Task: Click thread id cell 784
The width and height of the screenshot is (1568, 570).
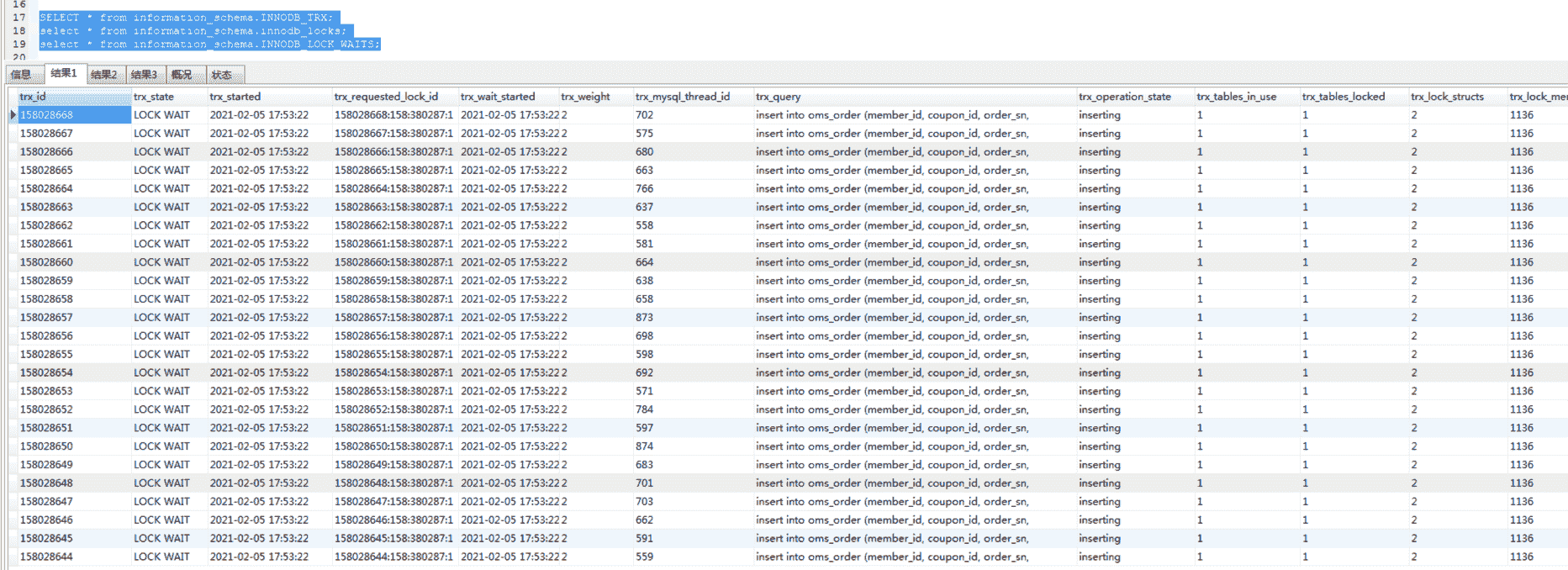Action: click(694, 409)
